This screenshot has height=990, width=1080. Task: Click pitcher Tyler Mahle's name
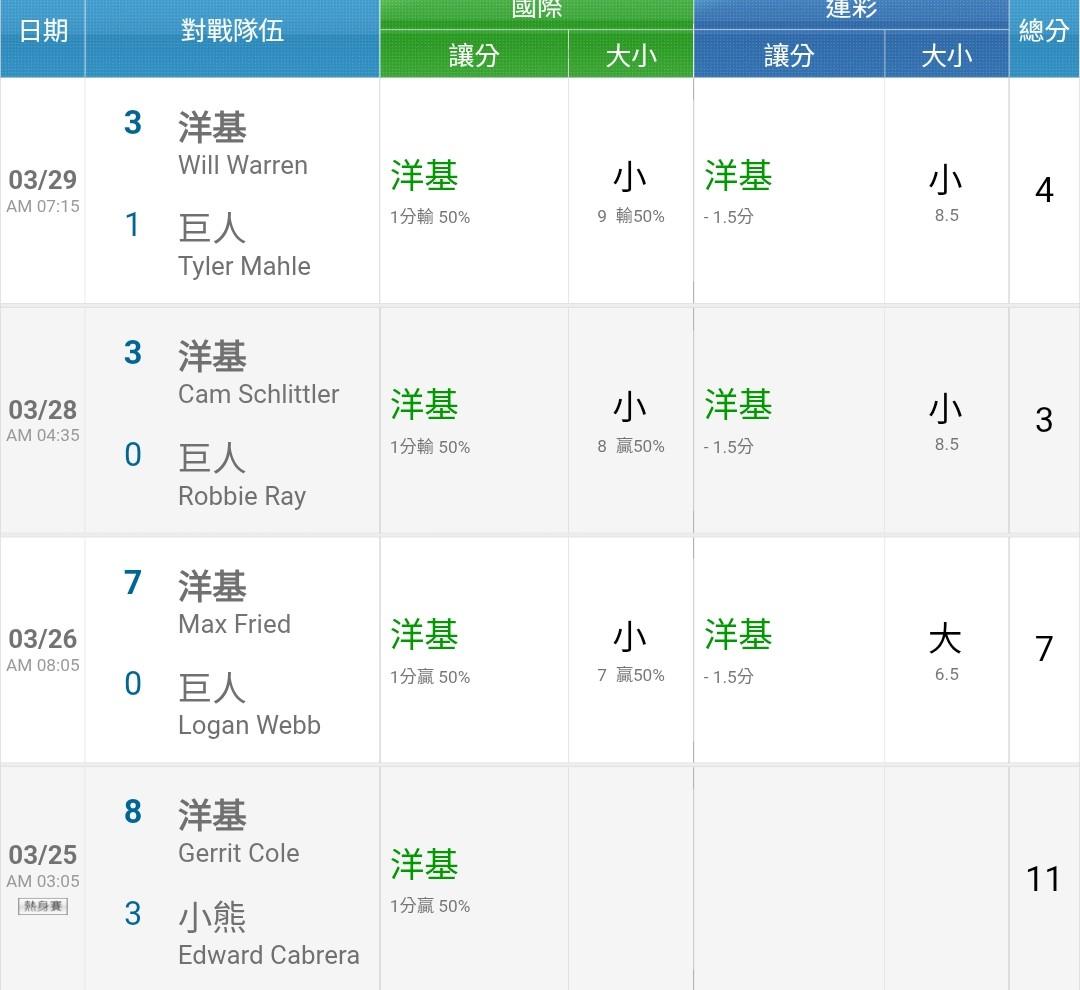pos(244,266)
